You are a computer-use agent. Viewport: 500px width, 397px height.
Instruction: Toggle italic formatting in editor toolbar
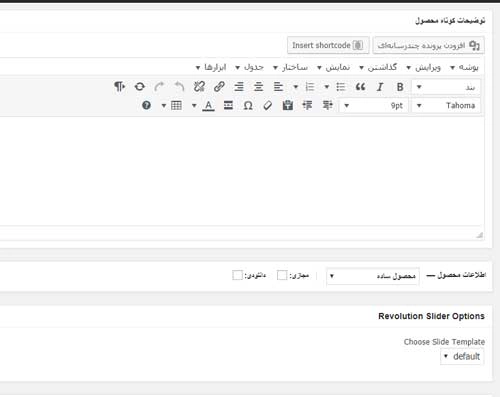(380, 87)
